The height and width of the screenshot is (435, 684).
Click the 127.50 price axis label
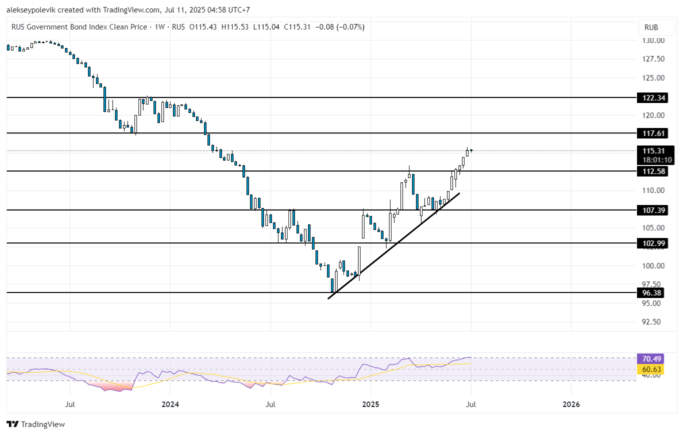click(x=653, y=59)
